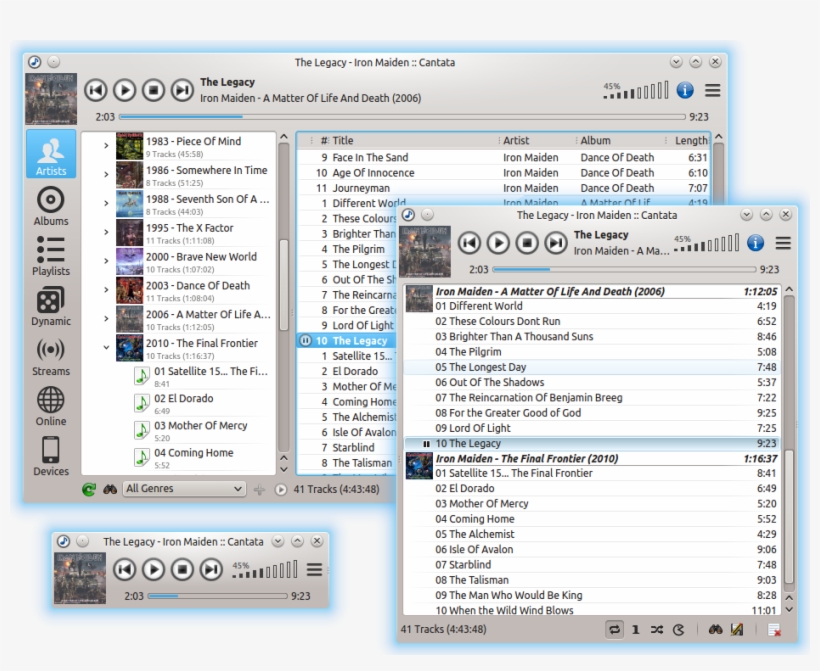Toggle shuffle mode on
820x671 pixels.
[x=656, y=630]
